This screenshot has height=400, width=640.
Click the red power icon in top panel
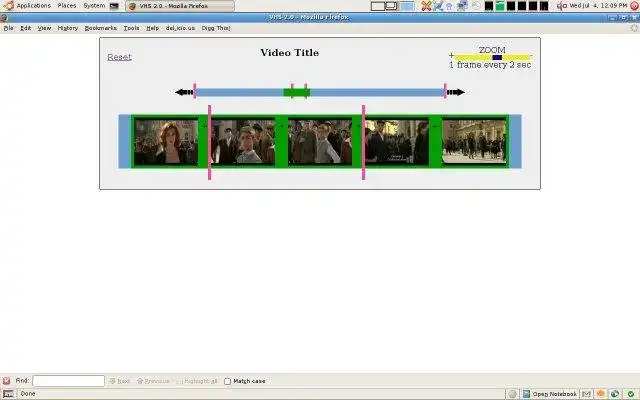coord(634,6)
